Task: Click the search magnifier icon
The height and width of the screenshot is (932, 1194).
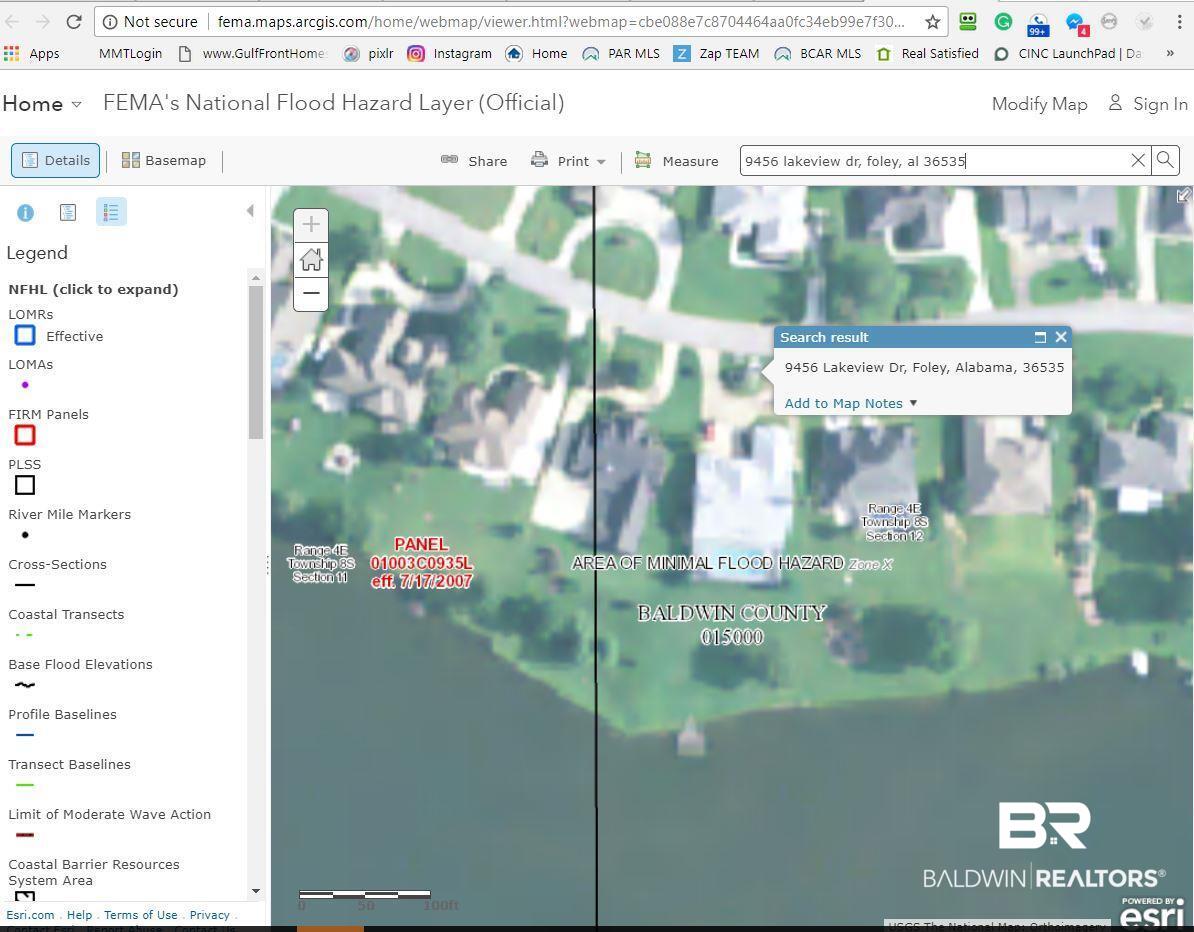Action: [x=1165, y=161]
